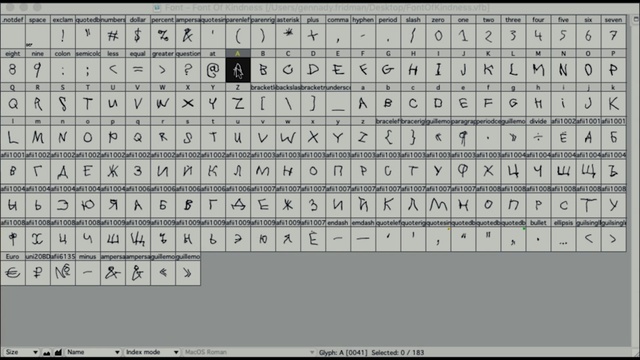Select the at sign glyph cell

pos(213,66)
